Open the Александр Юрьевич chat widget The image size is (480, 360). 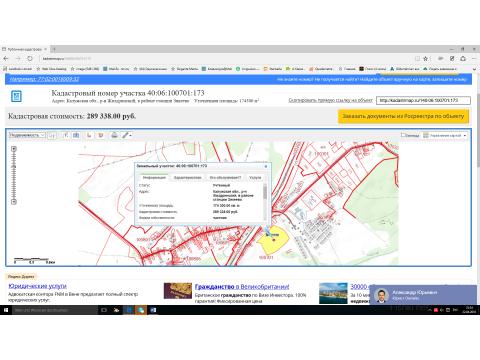[423, 295]
